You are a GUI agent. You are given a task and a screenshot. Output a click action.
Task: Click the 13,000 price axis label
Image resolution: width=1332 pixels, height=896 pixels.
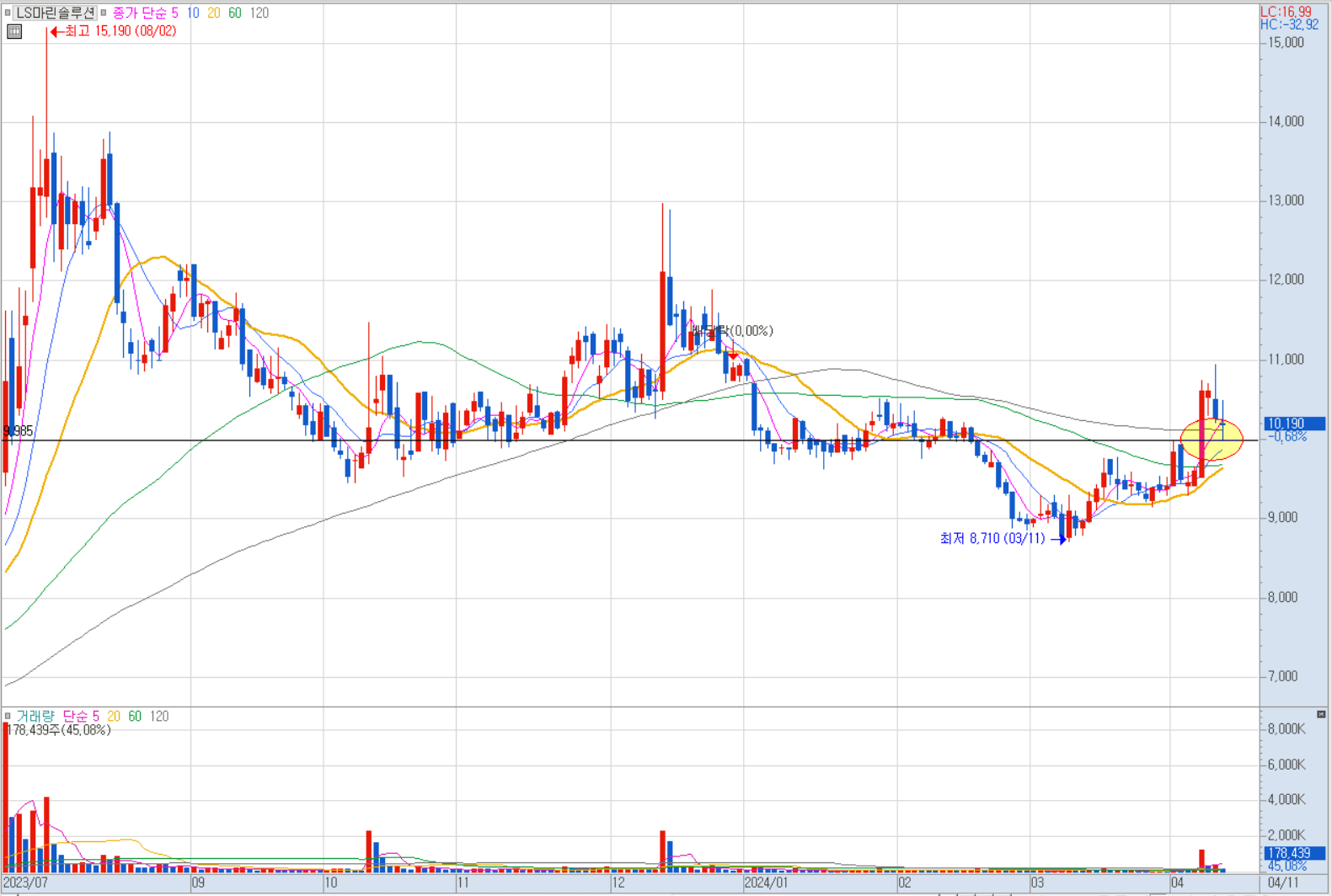1286,201
